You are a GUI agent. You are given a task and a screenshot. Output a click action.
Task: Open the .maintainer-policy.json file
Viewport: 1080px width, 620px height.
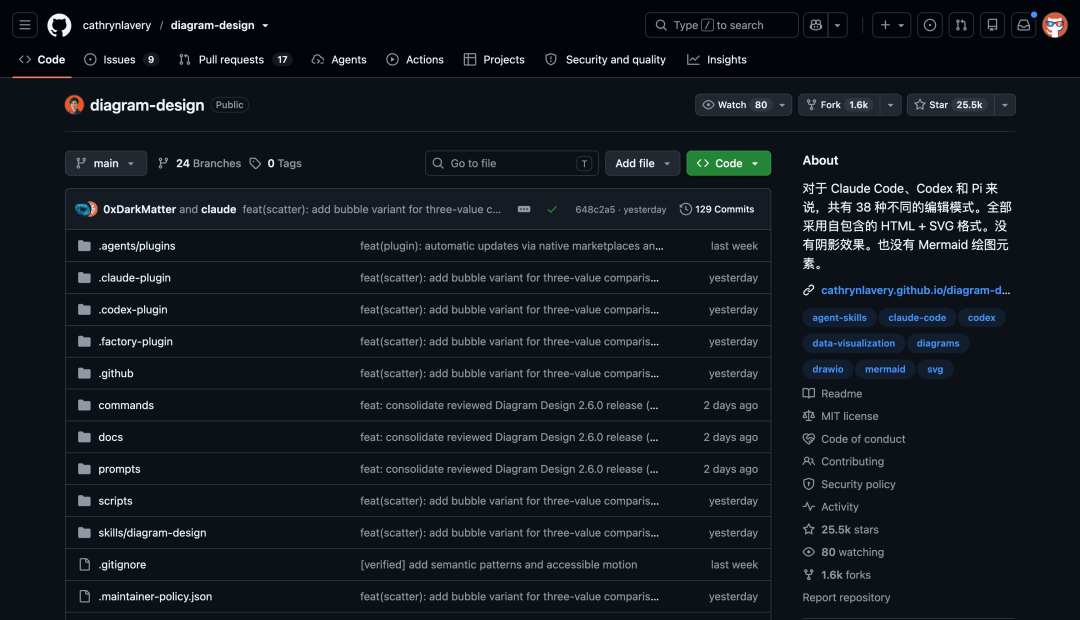[x=155, y=597]
